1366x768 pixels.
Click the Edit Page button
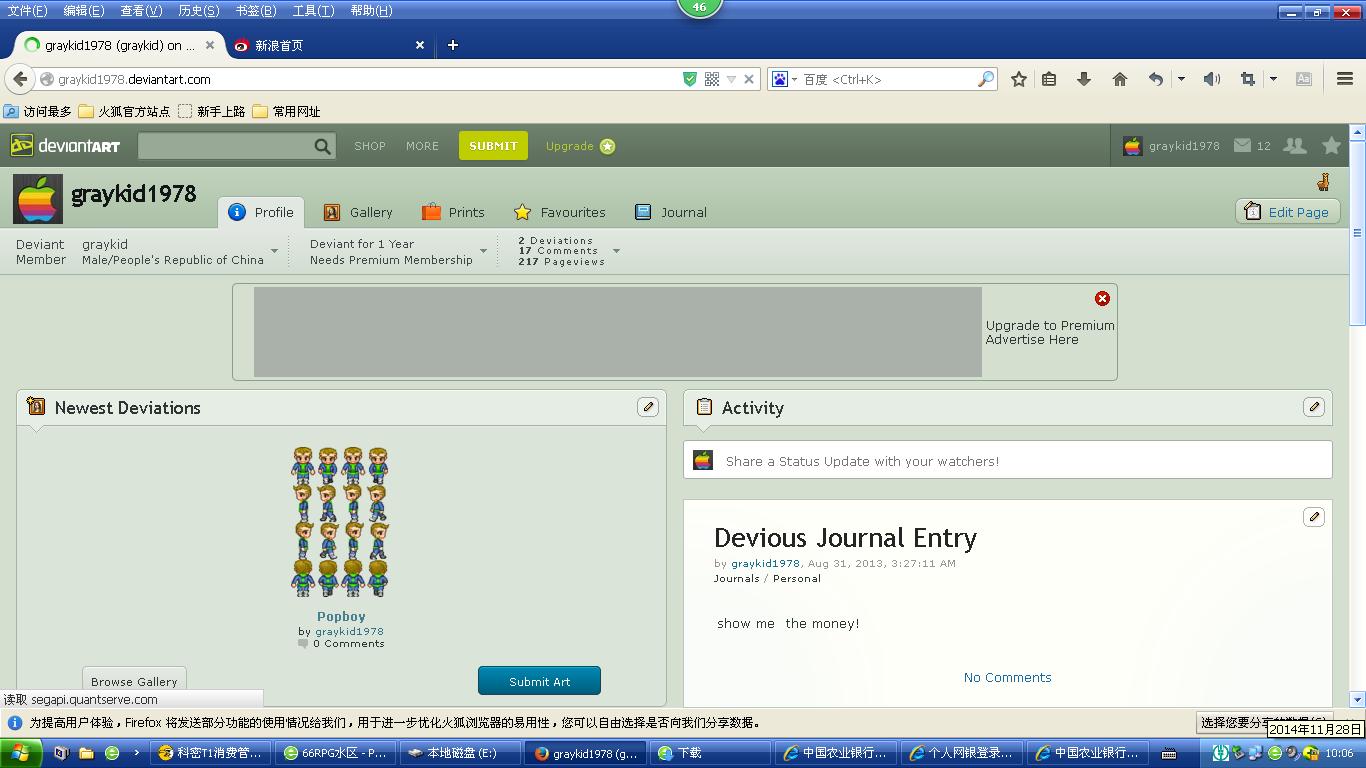tap(1288, 212)
